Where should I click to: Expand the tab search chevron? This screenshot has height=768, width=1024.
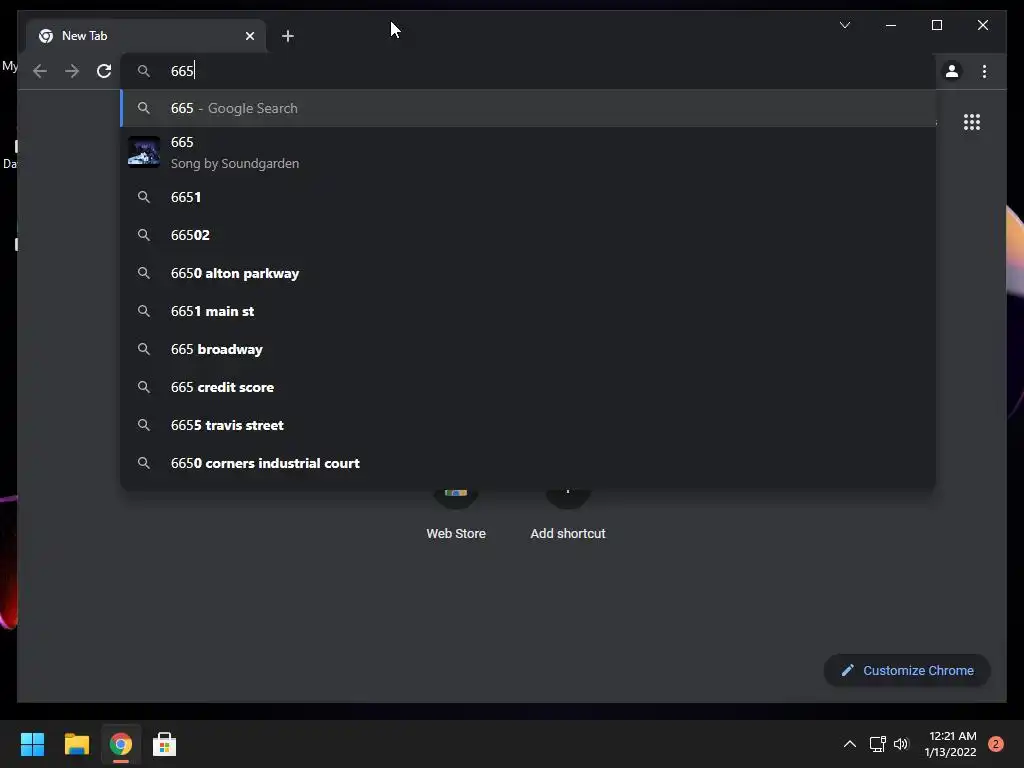click(844, 25)
